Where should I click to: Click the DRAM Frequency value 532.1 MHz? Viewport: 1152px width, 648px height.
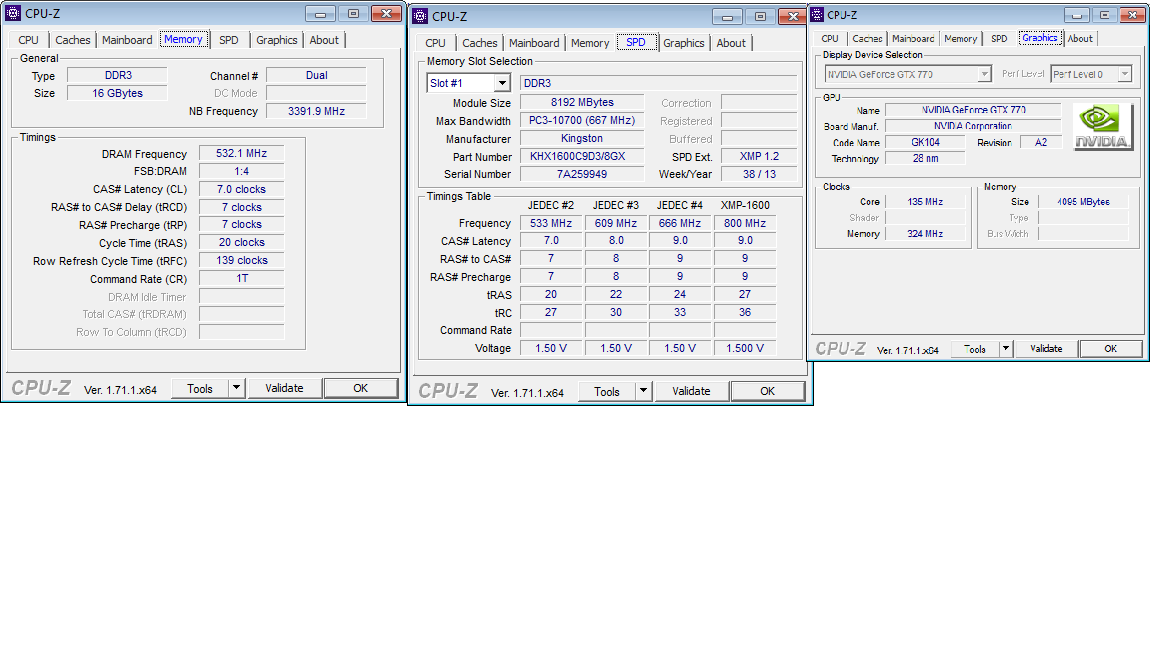coord(241,154)
